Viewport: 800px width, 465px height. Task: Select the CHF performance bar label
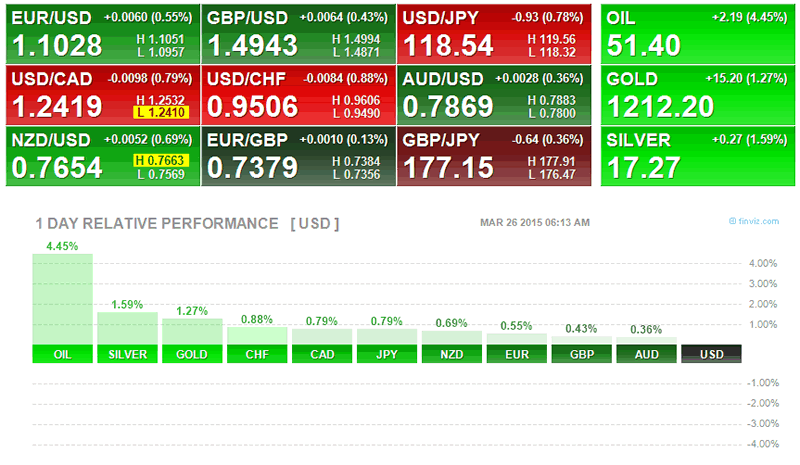click(257, 354)
